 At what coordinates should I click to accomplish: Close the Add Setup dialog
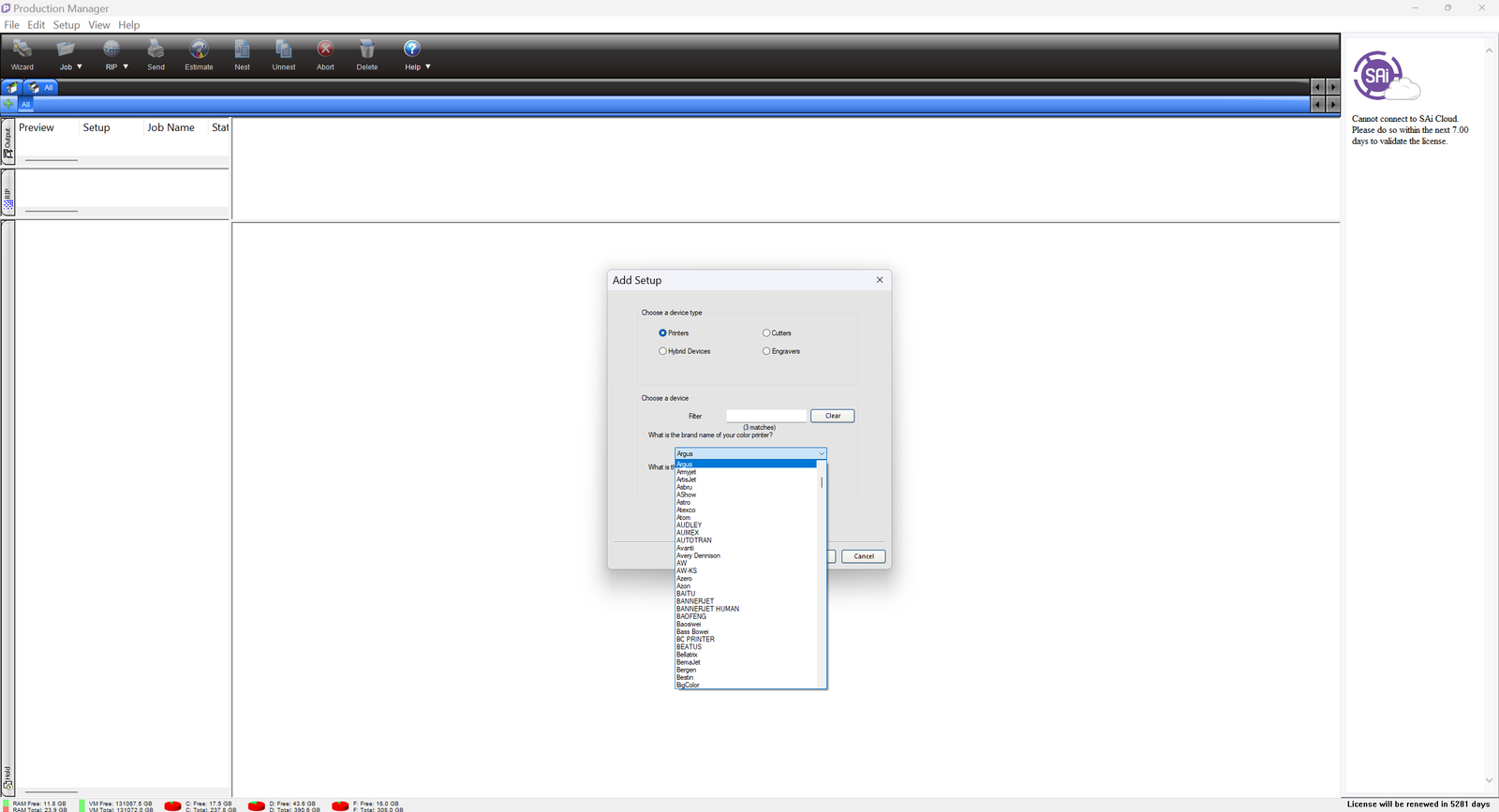tap(880, 280)
